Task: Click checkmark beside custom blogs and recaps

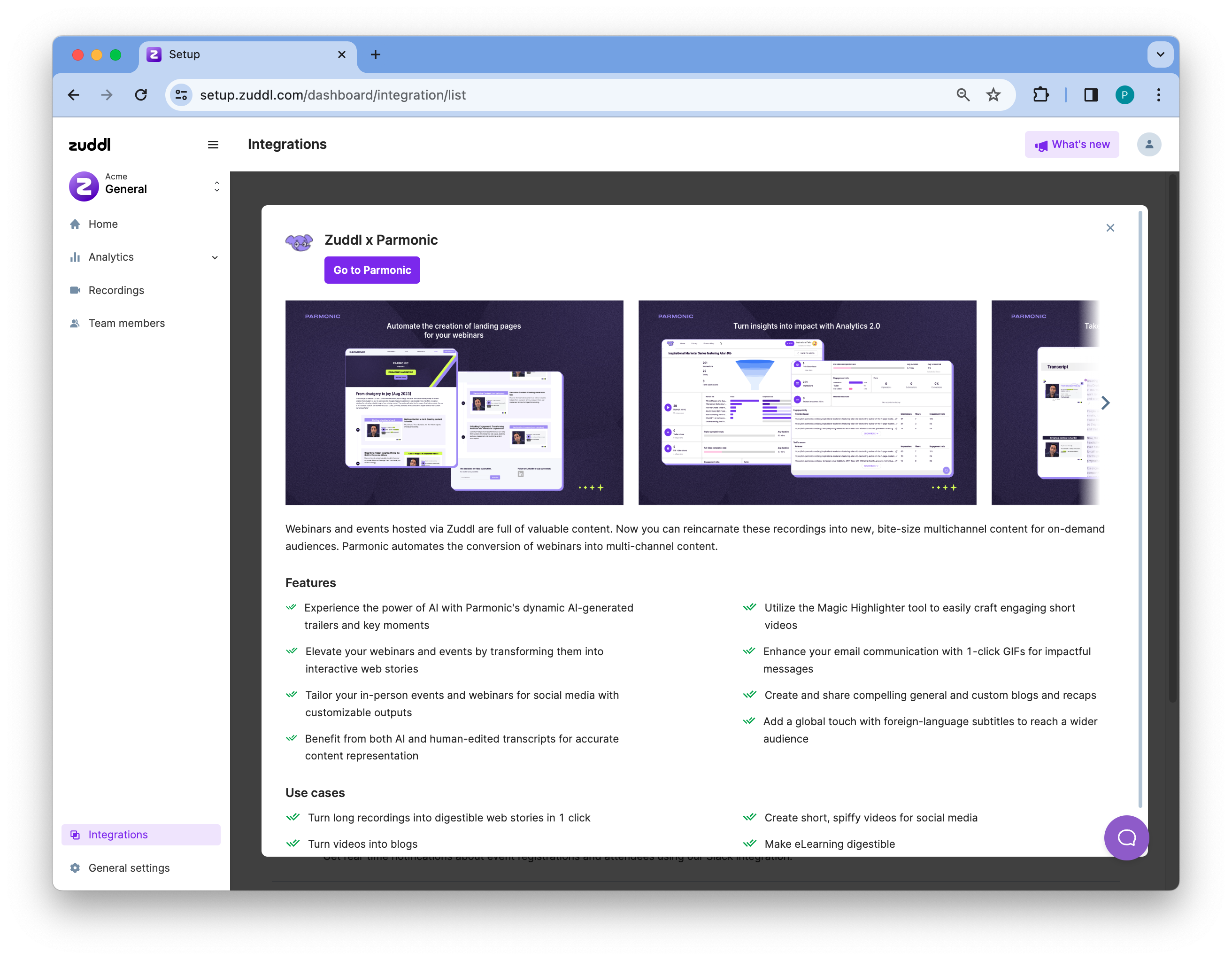Action: (x=750, y=695)
